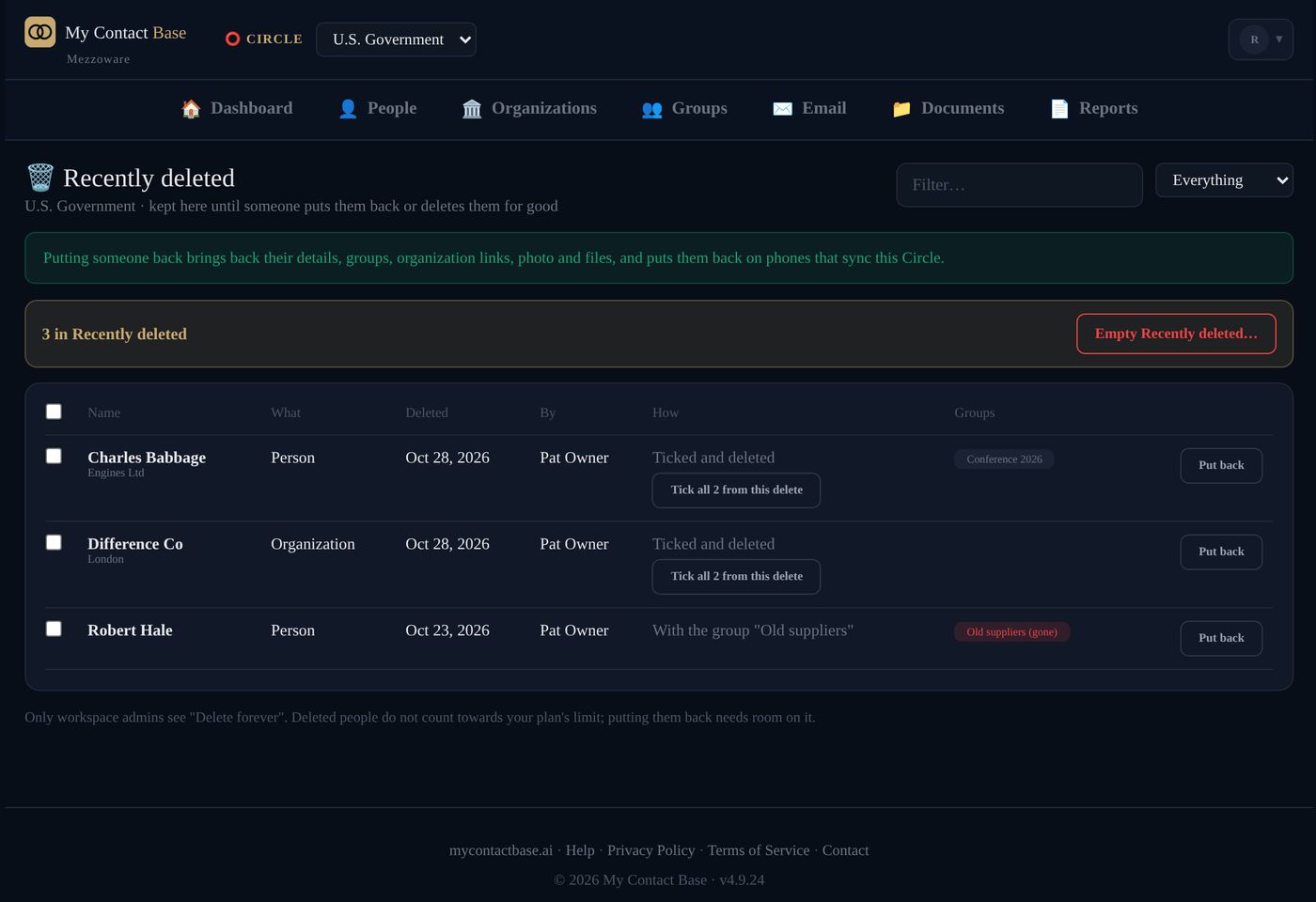
Task: Click the Groups two-people icon
Action: tap(651, 109)
